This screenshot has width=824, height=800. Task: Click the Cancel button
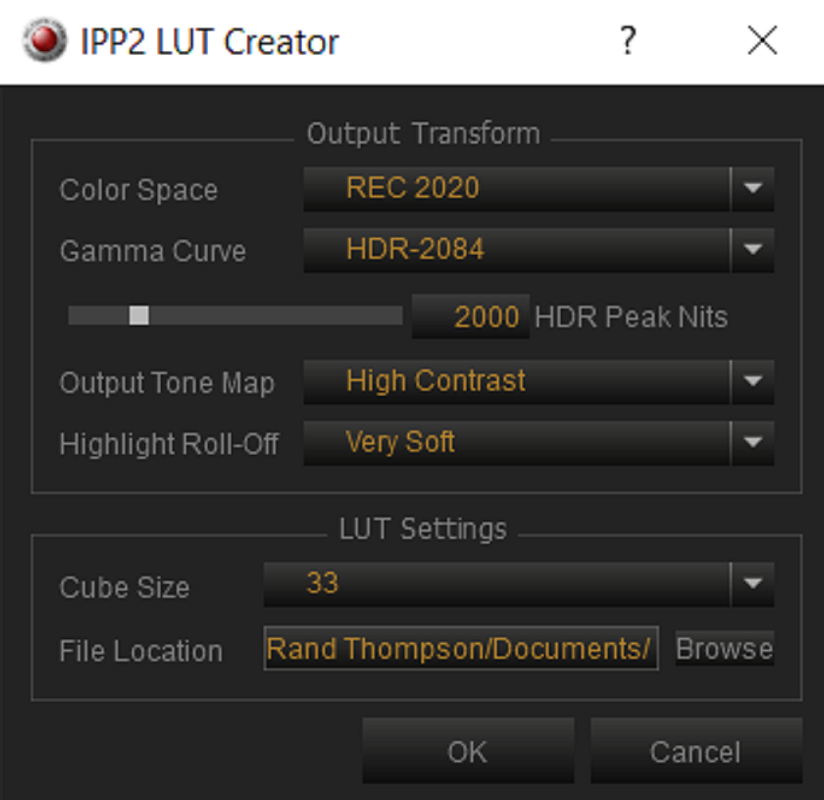coord(696,751)
